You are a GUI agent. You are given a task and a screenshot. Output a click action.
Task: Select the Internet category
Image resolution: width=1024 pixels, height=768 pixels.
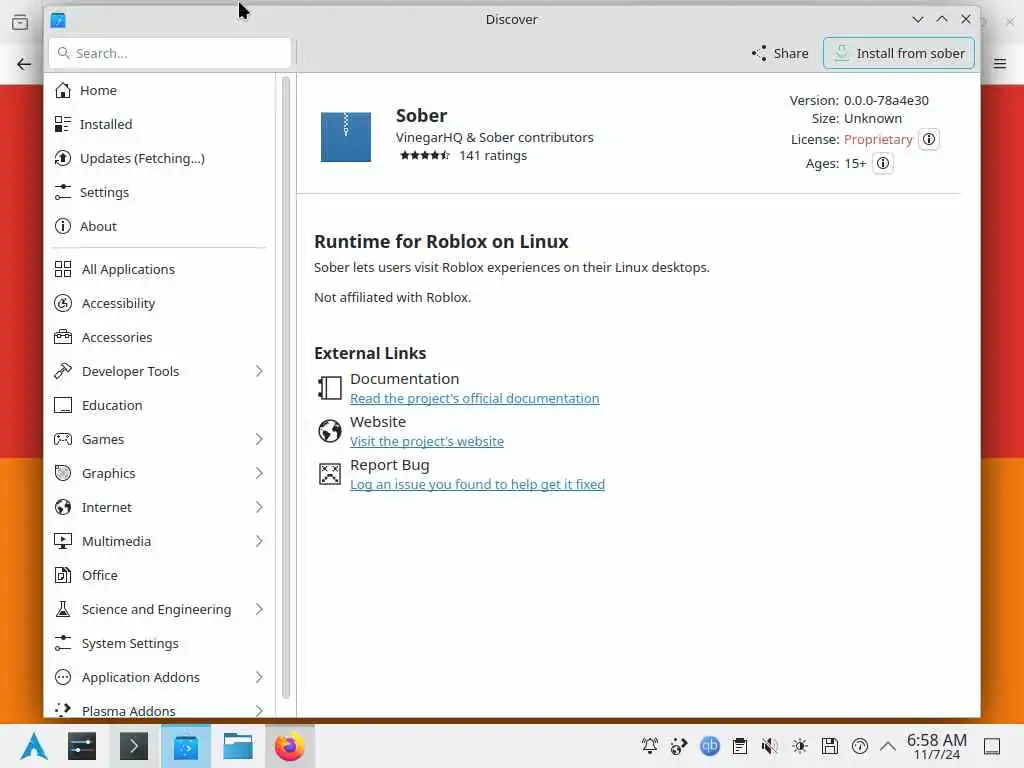[160, 507]
